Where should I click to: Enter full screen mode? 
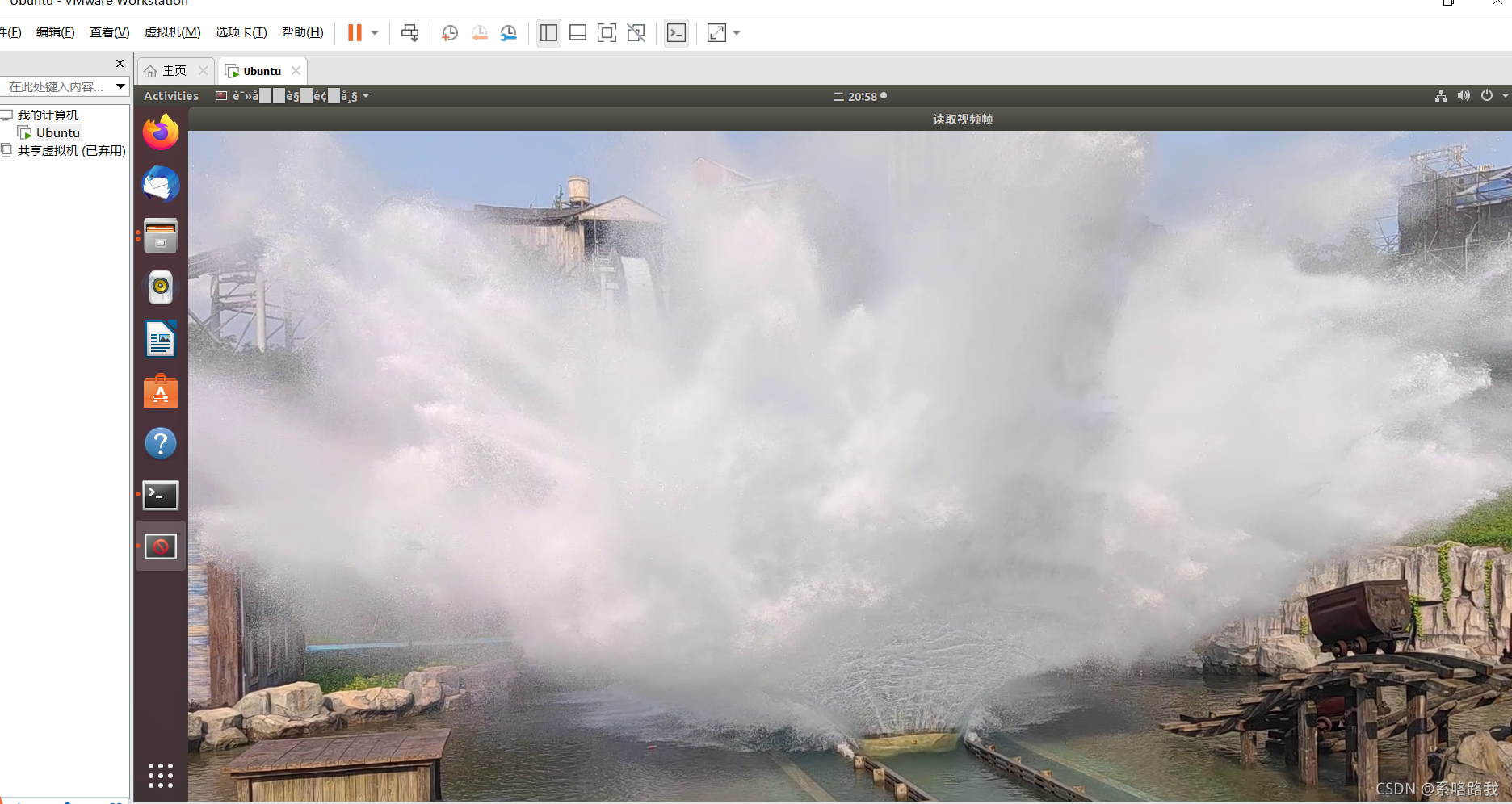click(x=607, y=33)
